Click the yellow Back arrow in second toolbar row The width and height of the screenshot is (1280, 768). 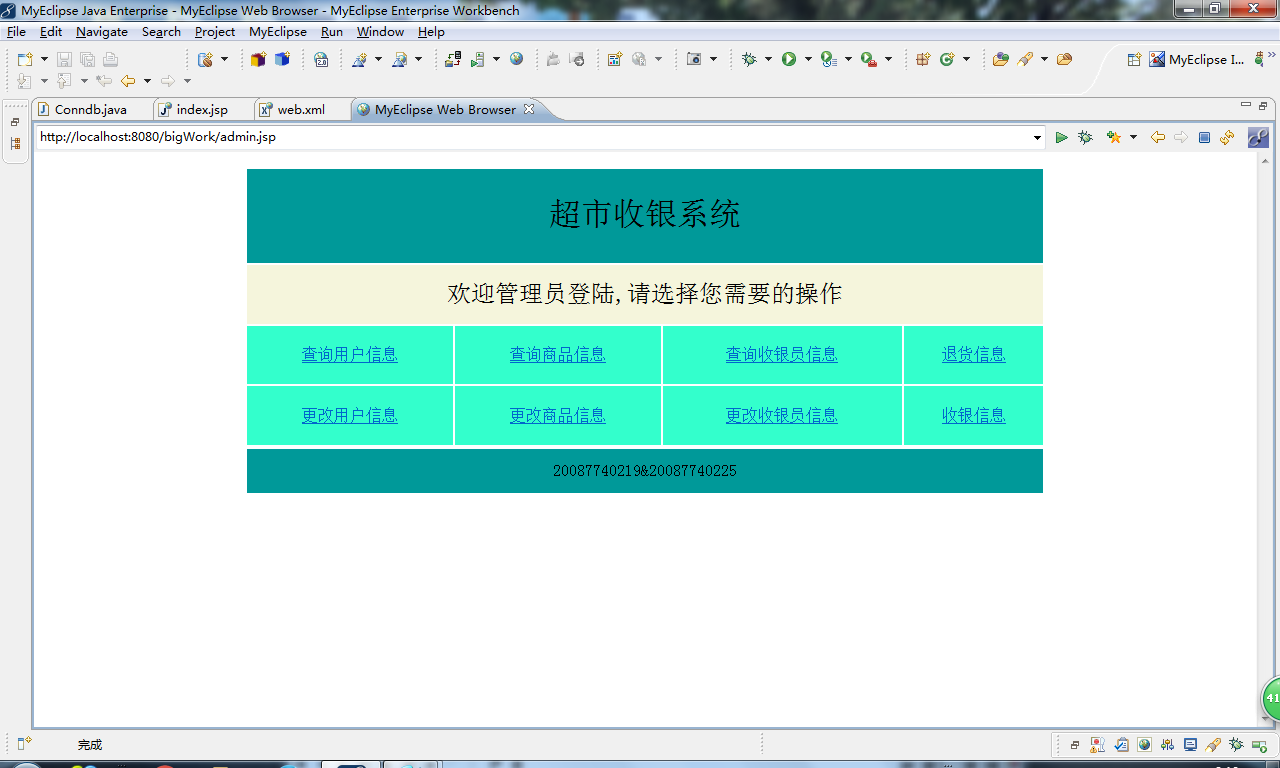pyautogui.click(x=128, y=81)
